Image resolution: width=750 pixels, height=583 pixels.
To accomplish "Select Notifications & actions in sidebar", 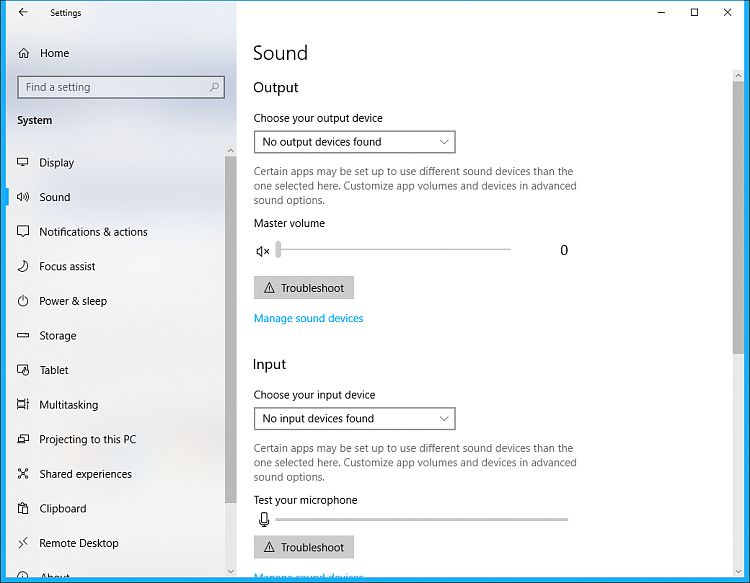I will pyautogui.click(x=93, y=232).
